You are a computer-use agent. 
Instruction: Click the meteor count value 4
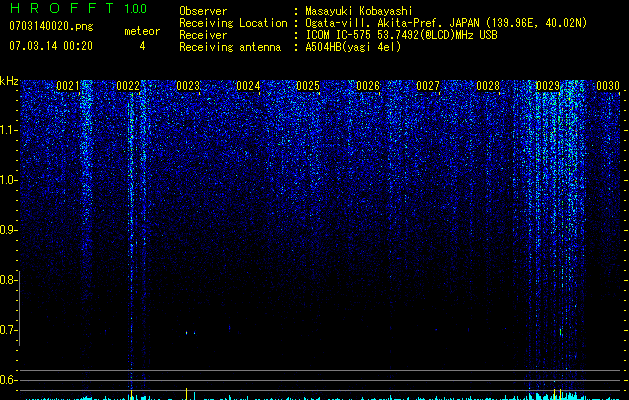142,46
